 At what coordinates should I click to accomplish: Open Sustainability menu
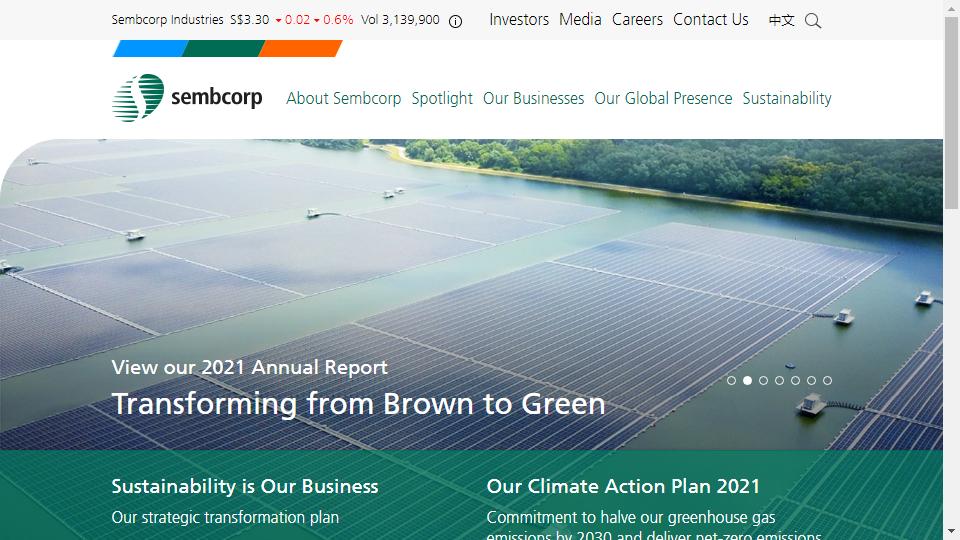(787, 99)
